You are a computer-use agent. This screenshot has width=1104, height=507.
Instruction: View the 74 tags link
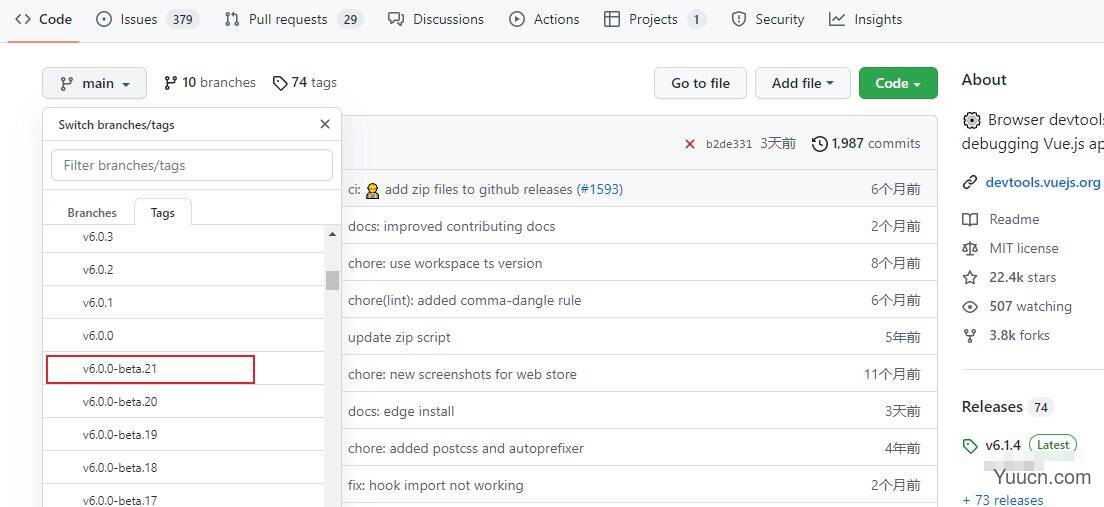[304, 83]
